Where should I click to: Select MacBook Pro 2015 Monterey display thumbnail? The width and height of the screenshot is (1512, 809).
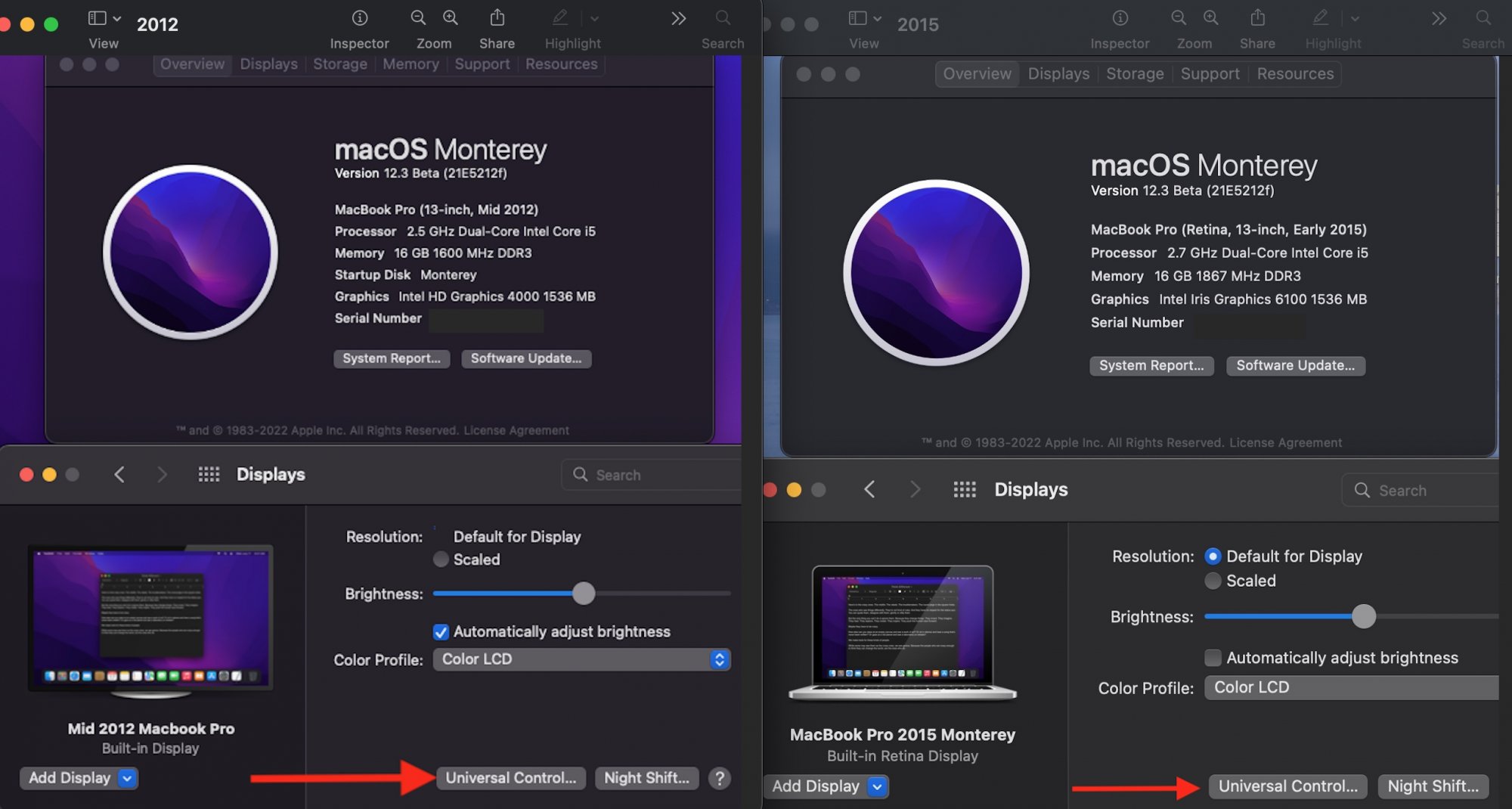[x=903, y=634]
